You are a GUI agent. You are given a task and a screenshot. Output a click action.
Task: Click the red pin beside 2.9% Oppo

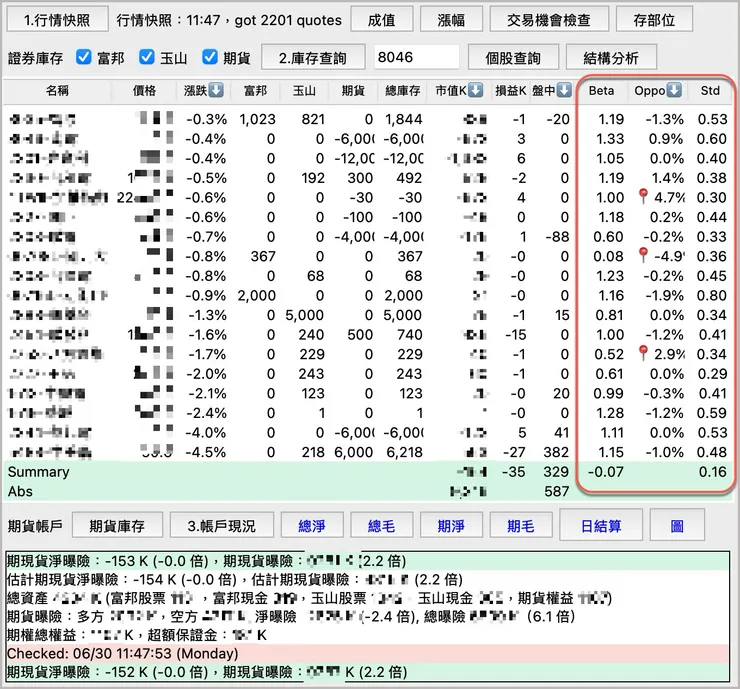(x=643, y=353)
